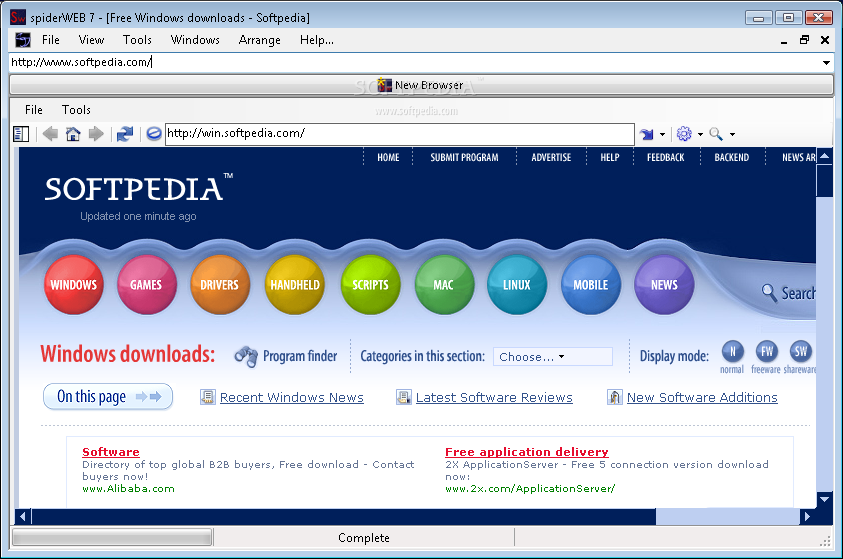Go forward with the right arrow icon

coord(96,134)
